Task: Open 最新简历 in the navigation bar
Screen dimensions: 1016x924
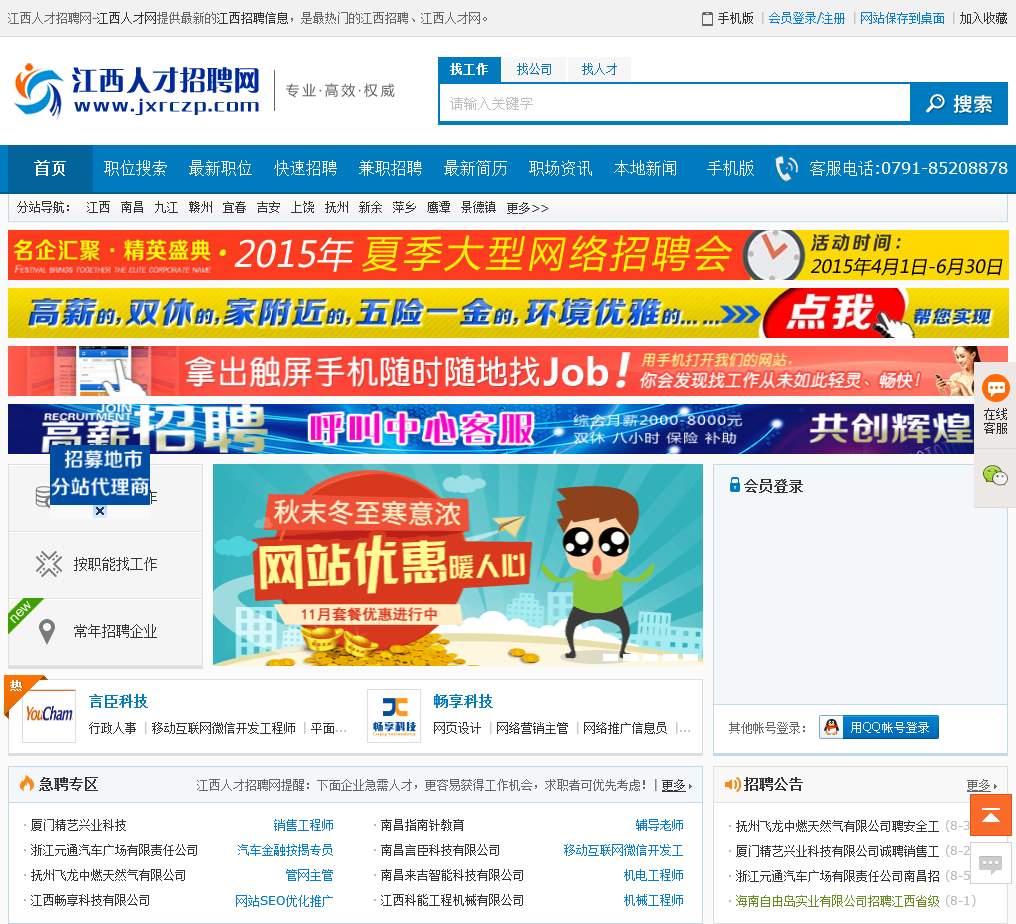Action: (476, 168)
